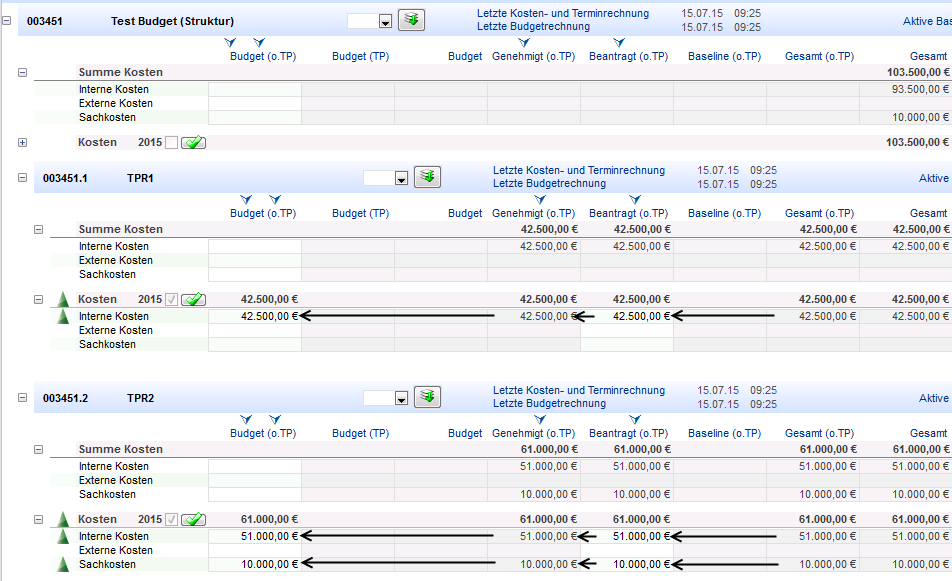
Task: Collapse project 003451 Test Budget
Action: pos(7,20)
